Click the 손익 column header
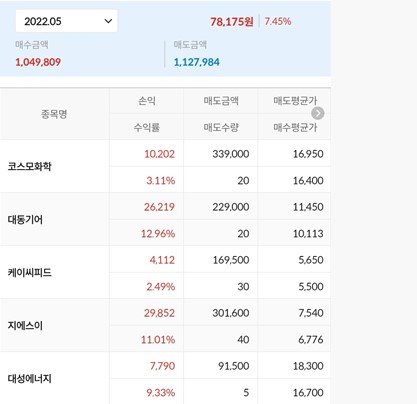This screenshot has height=404, width=417. 147,101
